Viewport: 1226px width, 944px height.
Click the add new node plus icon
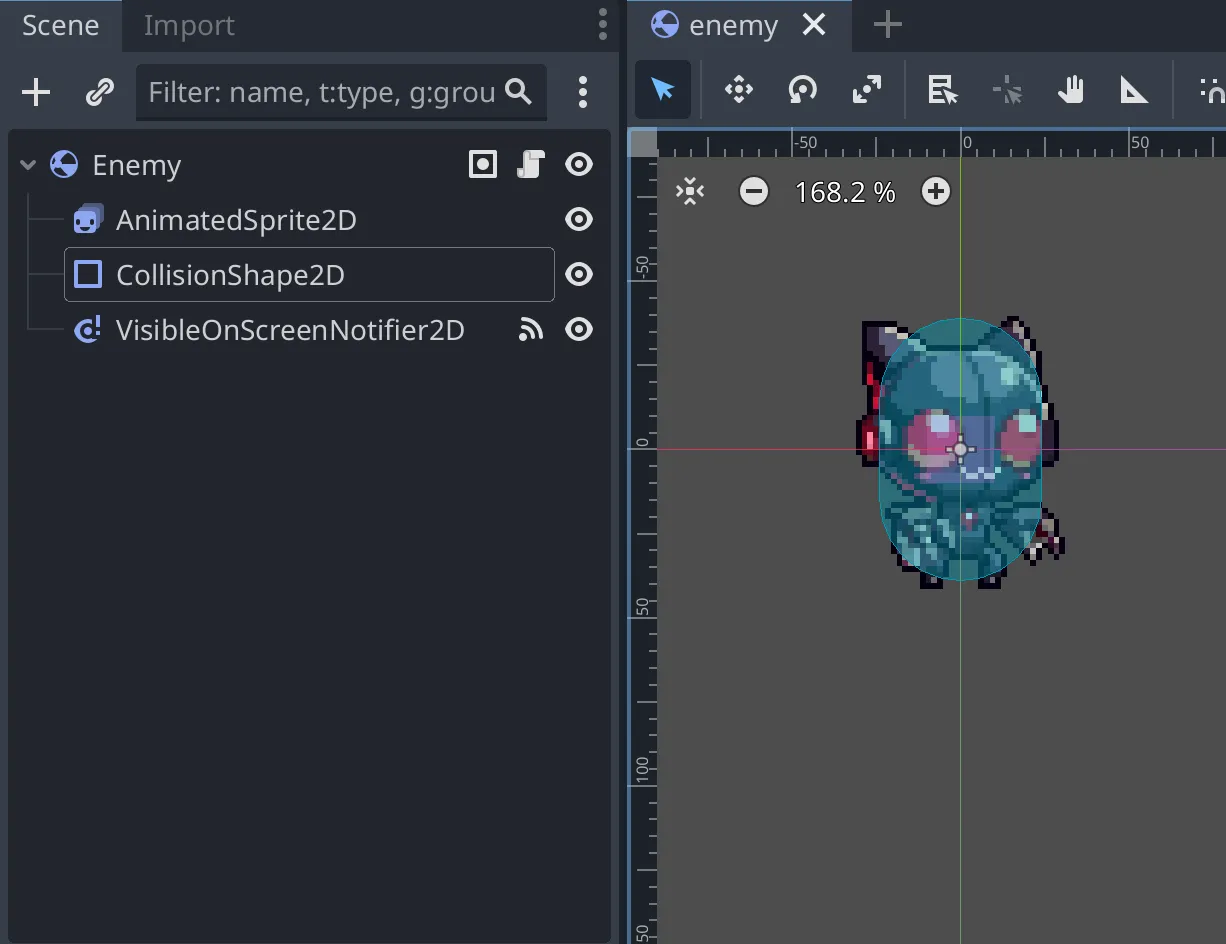(36, 93)
